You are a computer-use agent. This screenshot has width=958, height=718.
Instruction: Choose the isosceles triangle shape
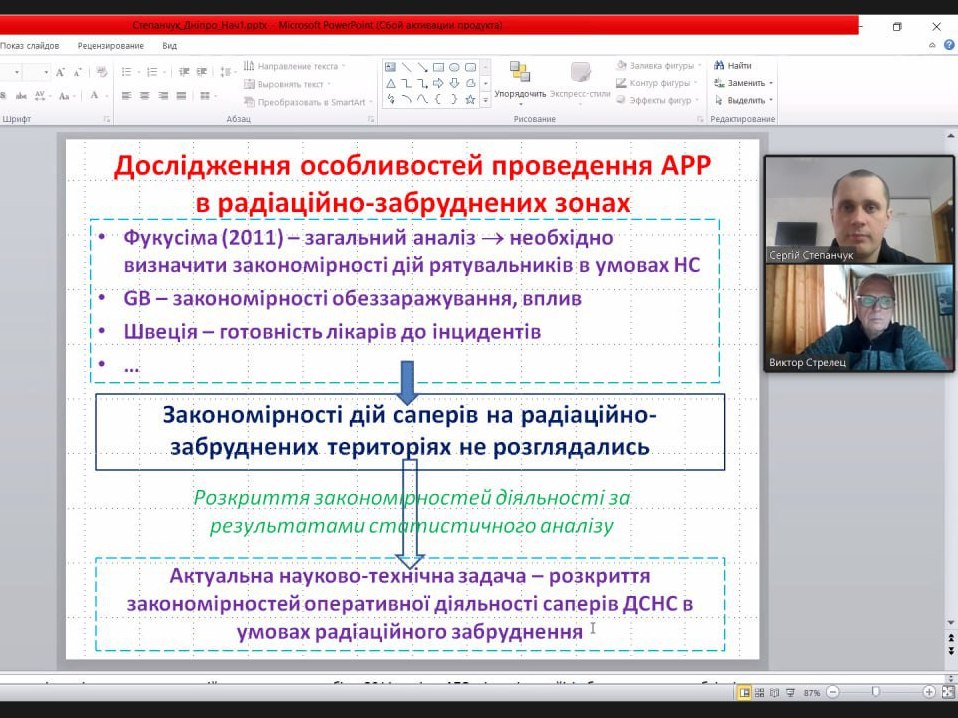391,83
